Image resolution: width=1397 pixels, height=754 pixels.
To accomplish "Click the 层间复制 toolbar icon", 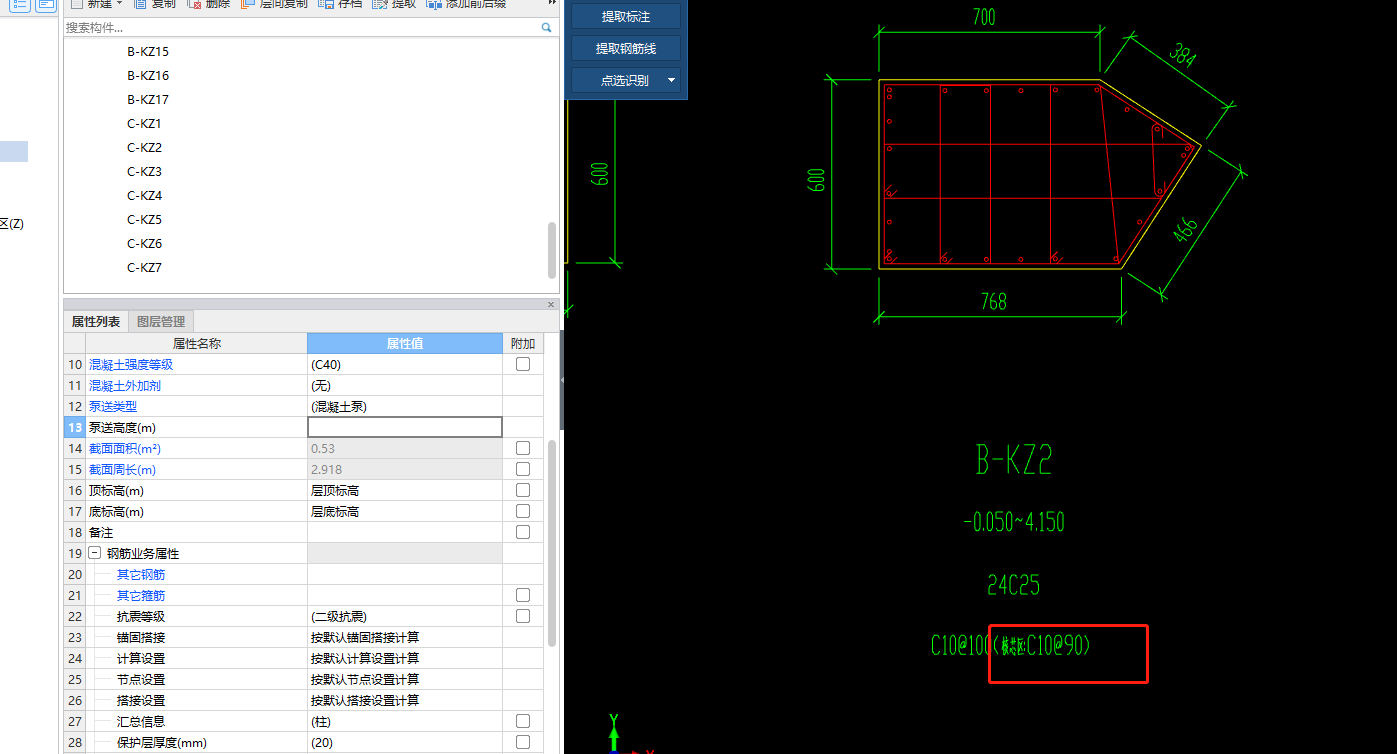I will tap(248, 5).
